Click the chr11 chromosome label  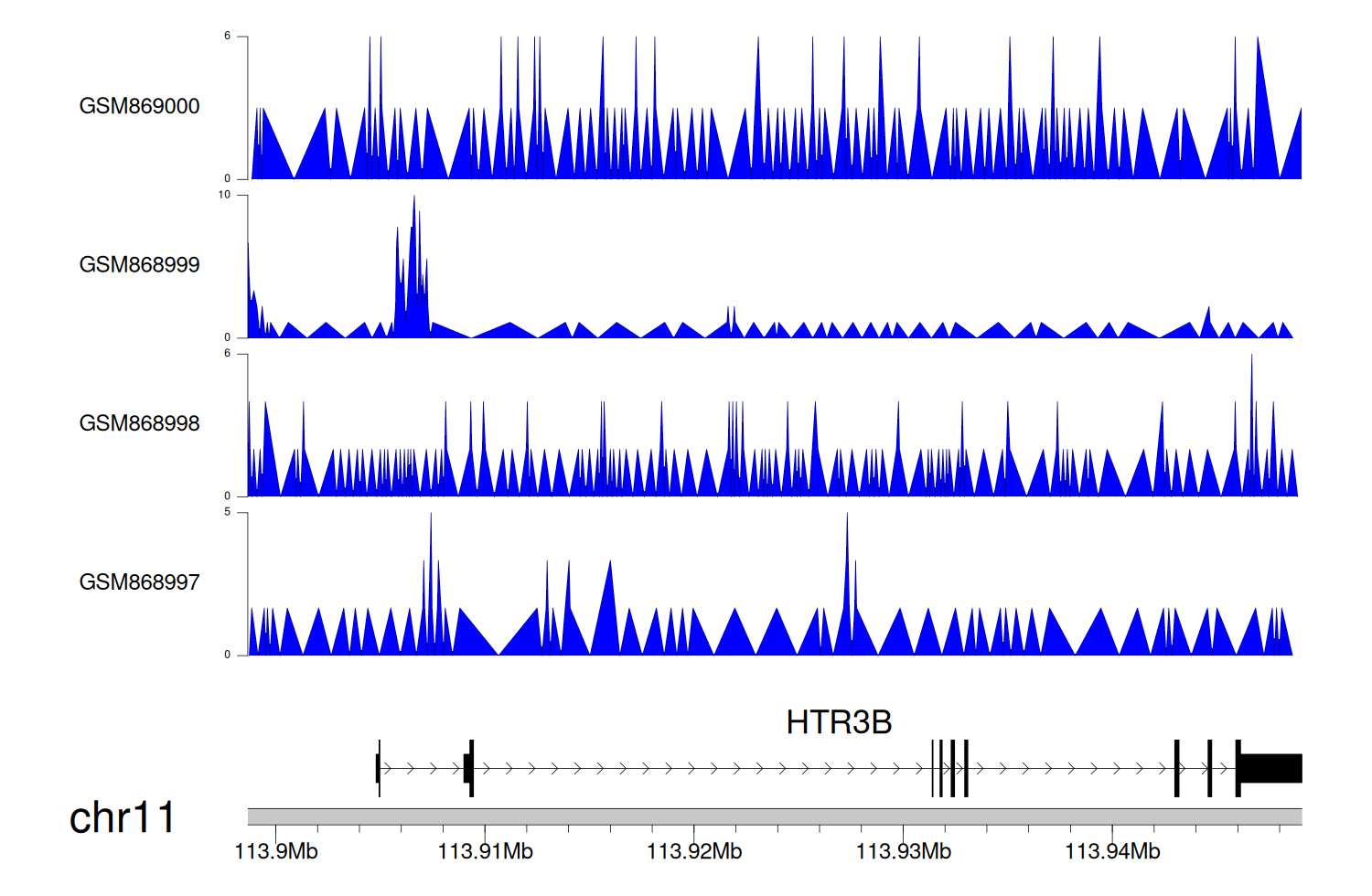coord(122,817)
